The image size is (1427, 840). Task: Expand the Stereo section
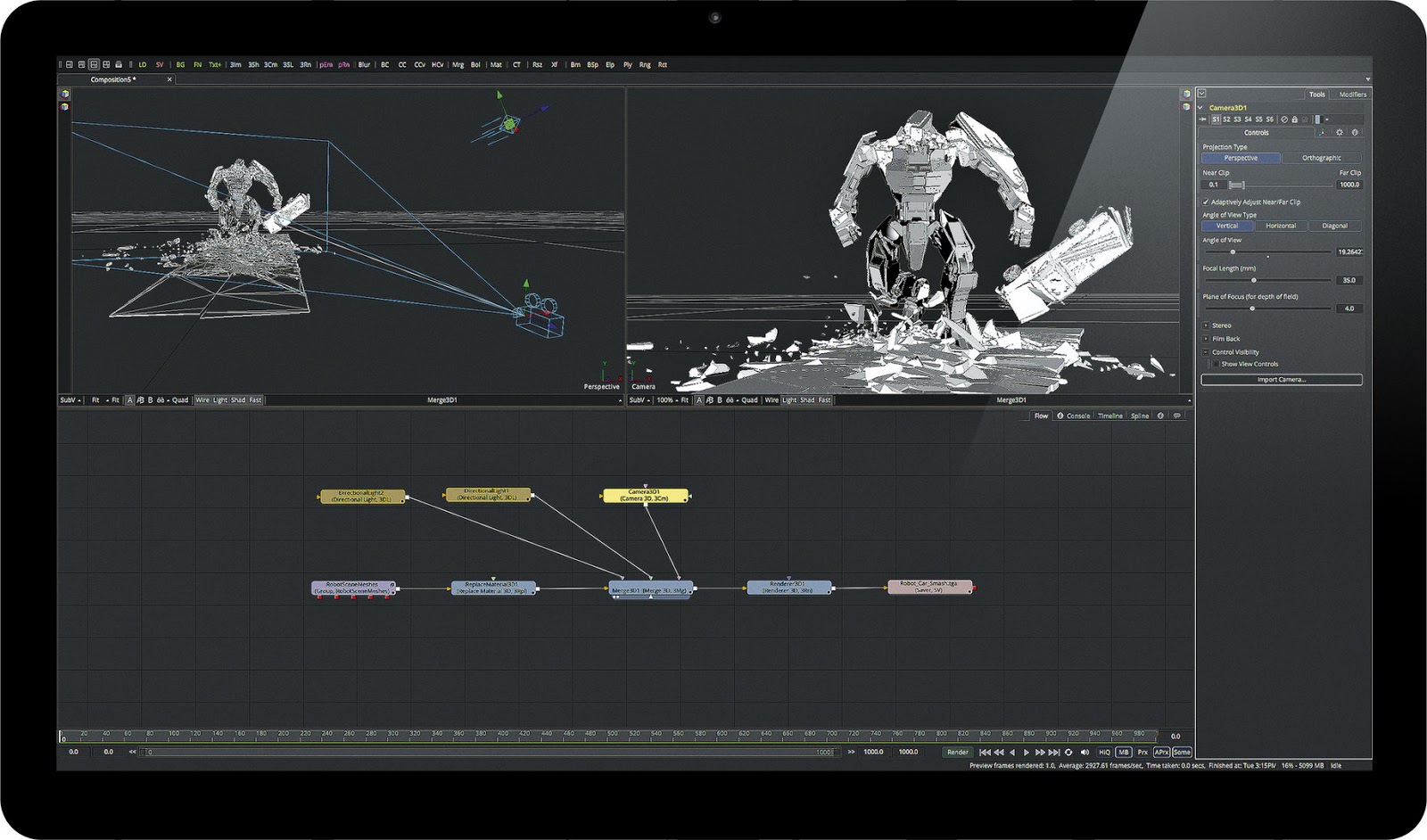tap(1206, 325)
